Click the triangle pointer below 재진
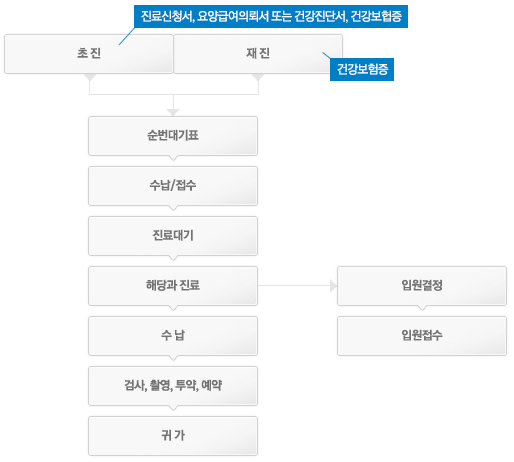The image size is (514, 462). (x=258, y=77)
